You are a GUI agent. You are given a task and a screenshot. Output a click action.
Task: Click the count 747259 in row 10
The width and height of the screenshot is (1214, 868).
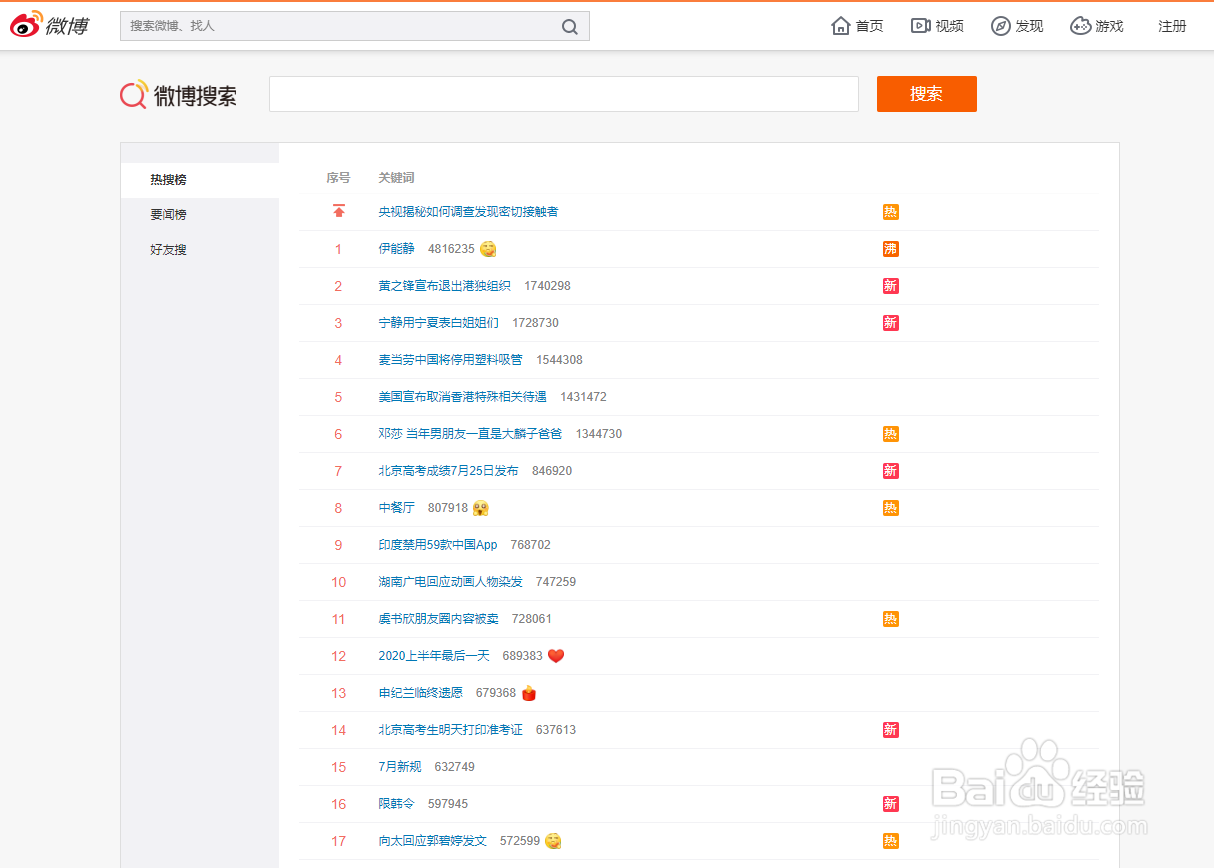pos(555,582)
